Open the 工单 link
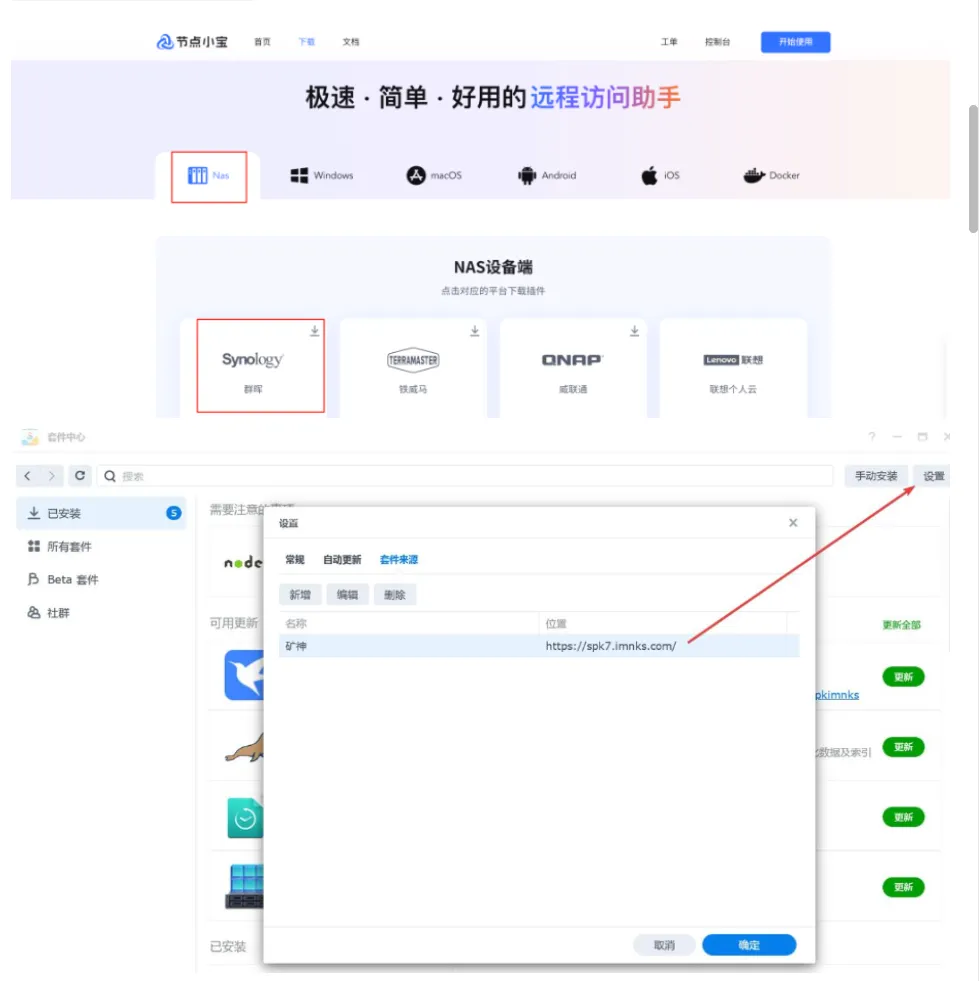The width and height of the screenshot is (979, 981). (x=669, y=42)
